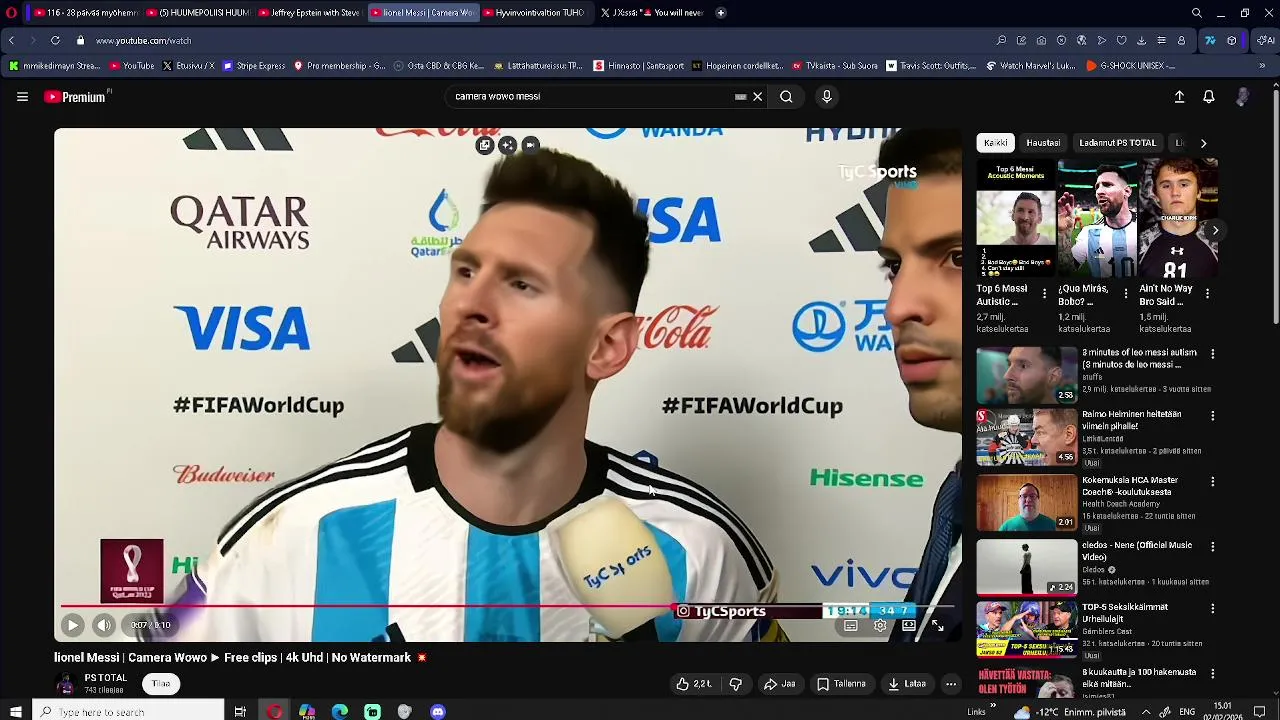Switch to the Hyvinvointivaltion TUHO tab

click(534, 13)
